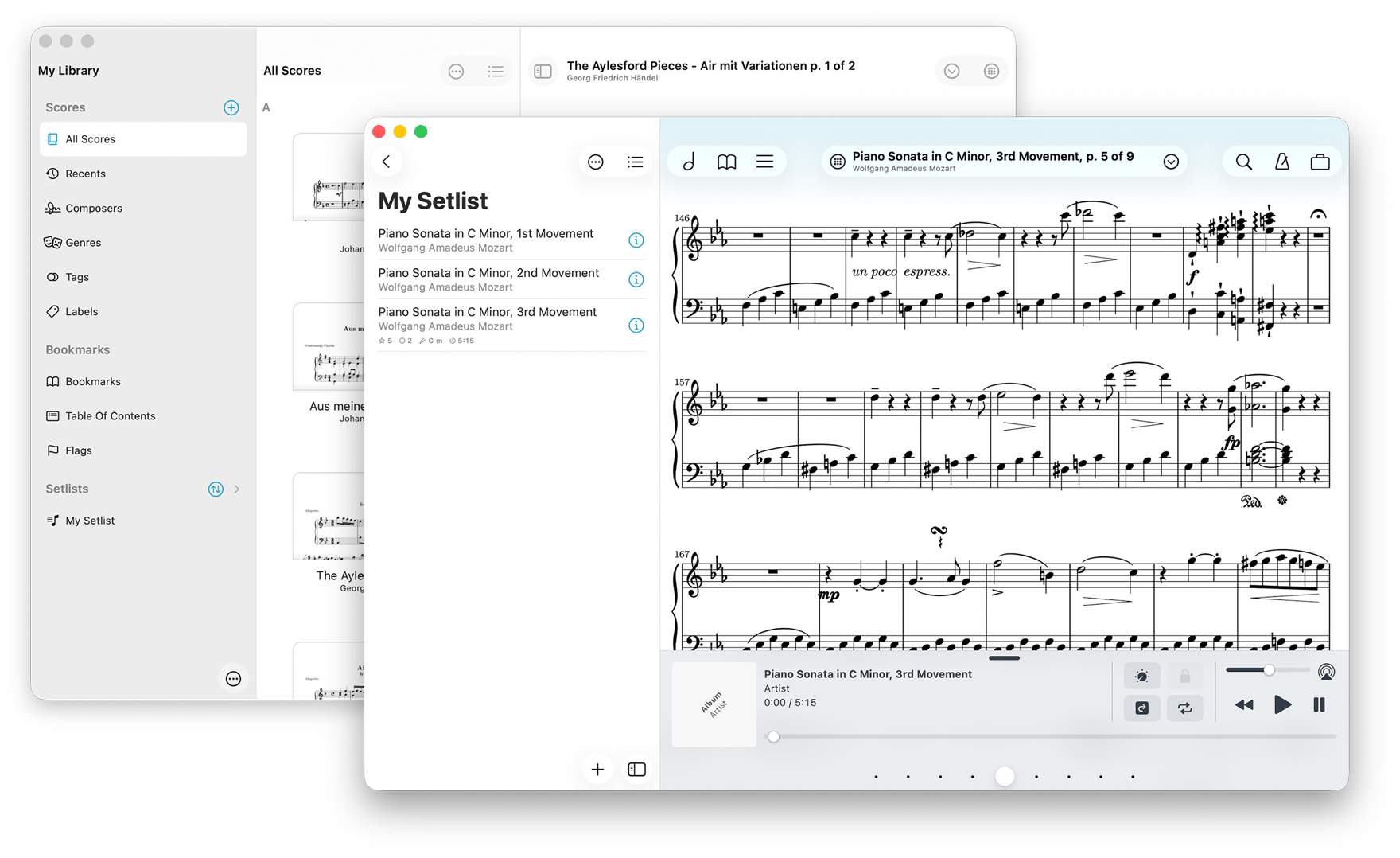Expand title dropdown for Piano Sonata 3rd Movement
Viewport: 1400px width, 858px height.
coord(1171,162)
